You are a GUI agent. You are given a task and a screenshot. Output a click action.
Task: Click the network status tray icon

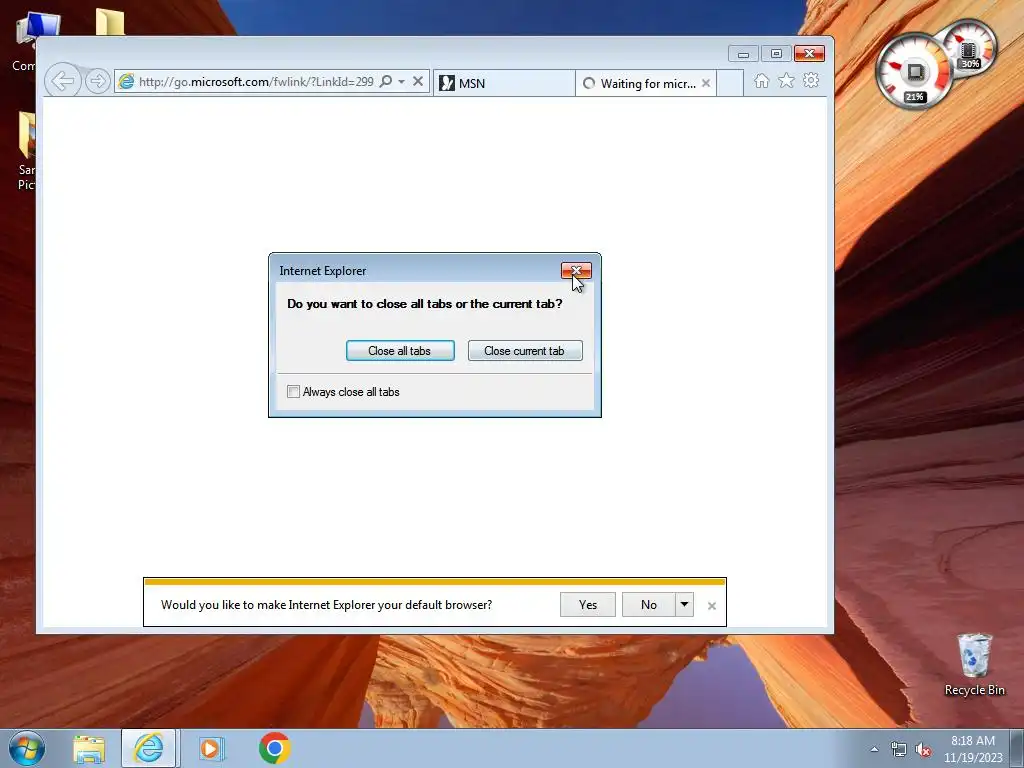tap(899, 750)
